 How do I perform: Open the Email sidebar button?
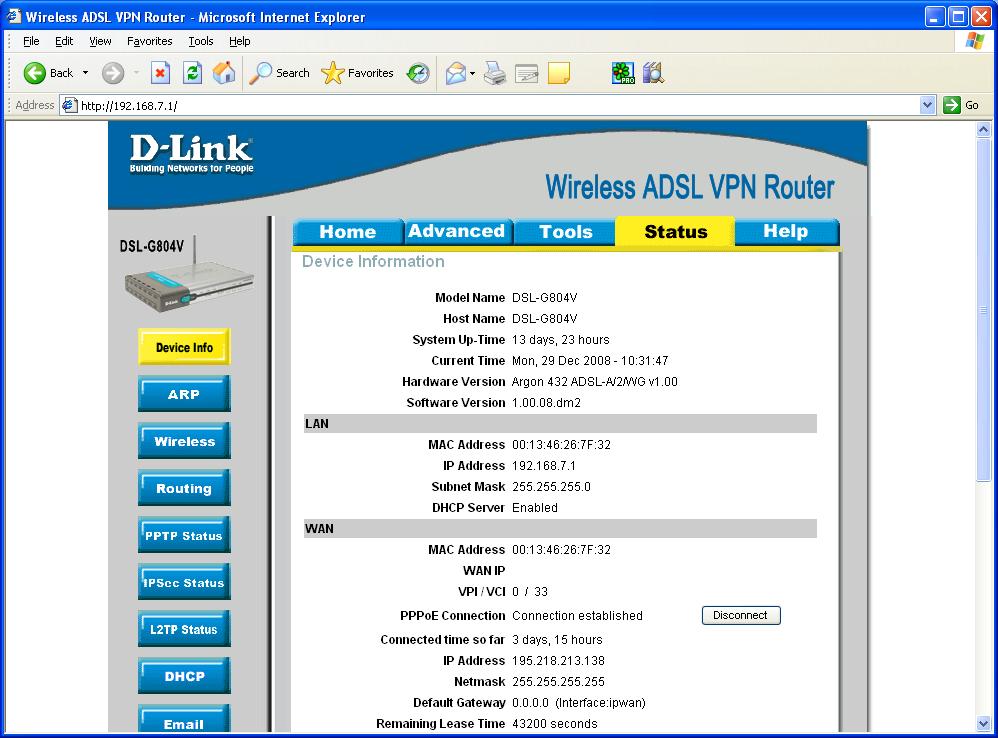184,720
